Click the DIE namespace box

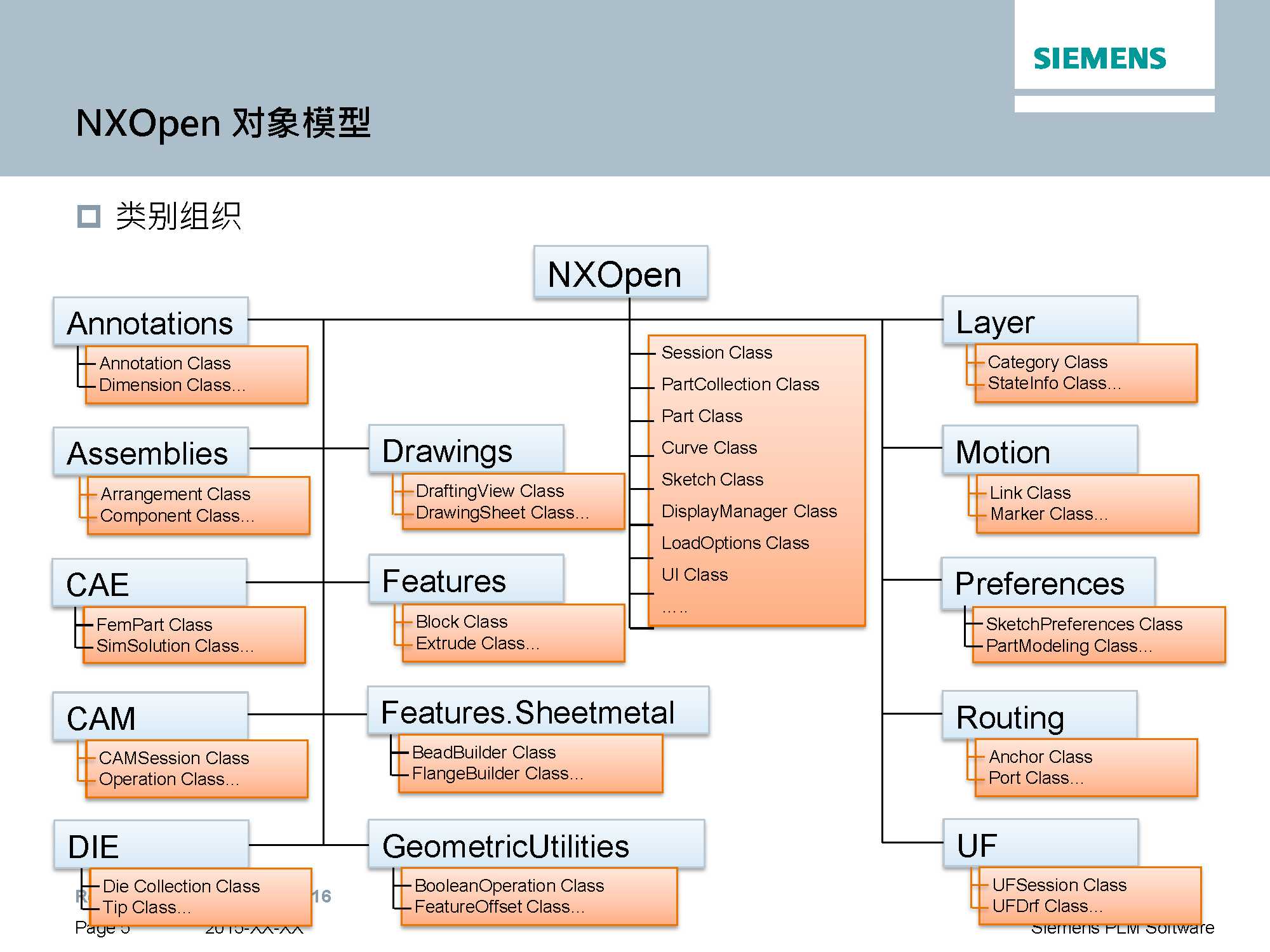tap(151, 845)
